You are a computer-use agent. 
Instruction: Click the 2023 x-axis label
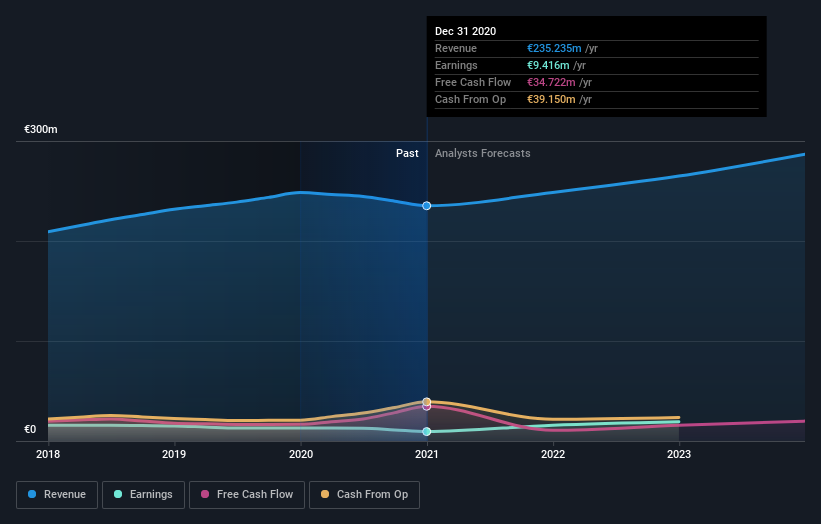click(x=679, y=454)
